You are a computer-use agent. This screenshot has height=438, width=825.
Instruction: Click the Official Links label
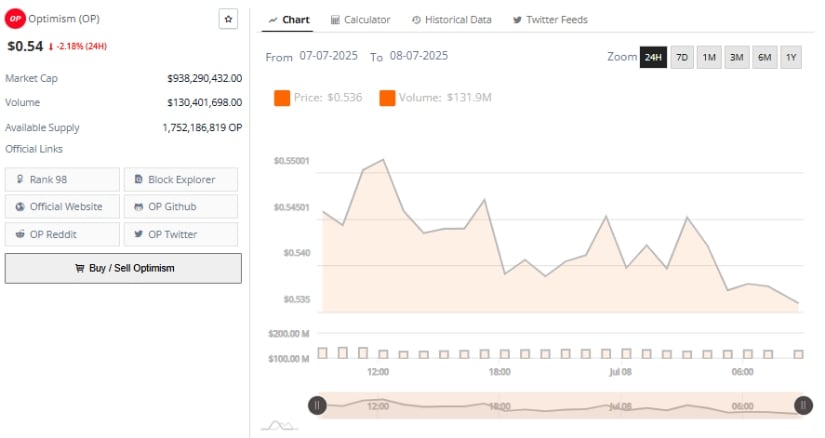tap(34, 149)
